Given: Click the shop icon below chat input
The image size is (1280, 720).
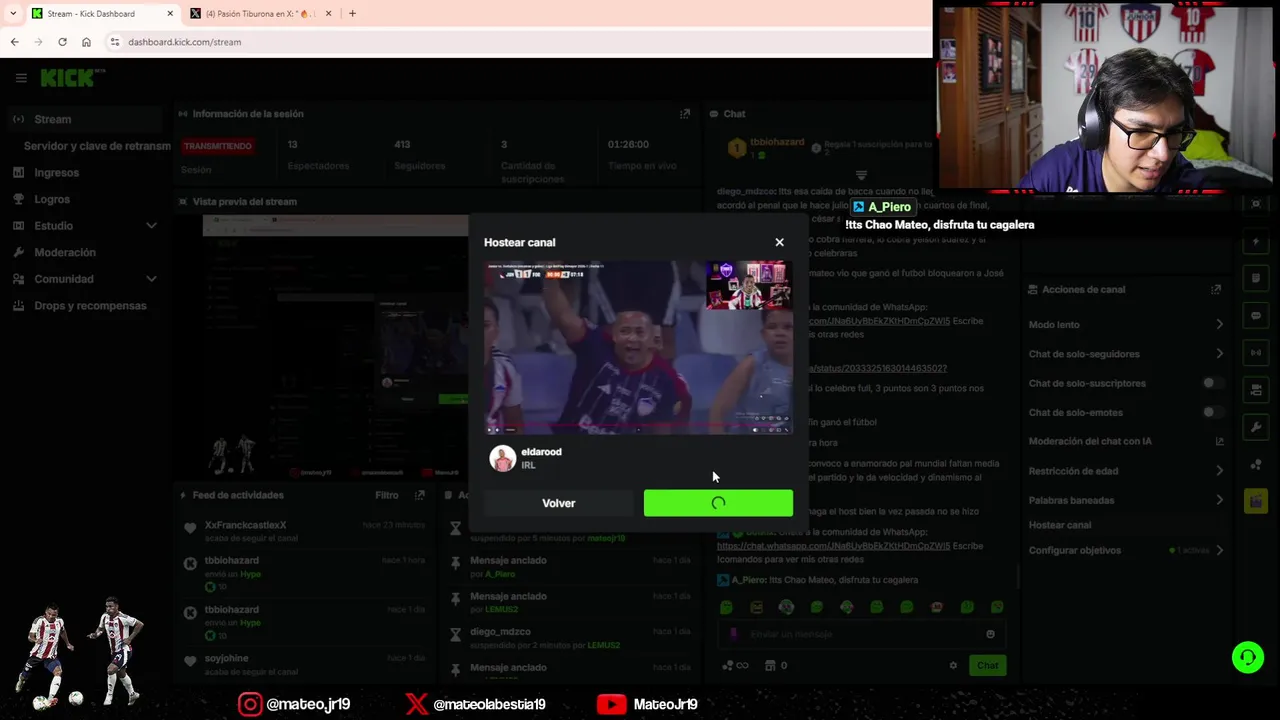Looking at the screenshot, I should 770,665.
